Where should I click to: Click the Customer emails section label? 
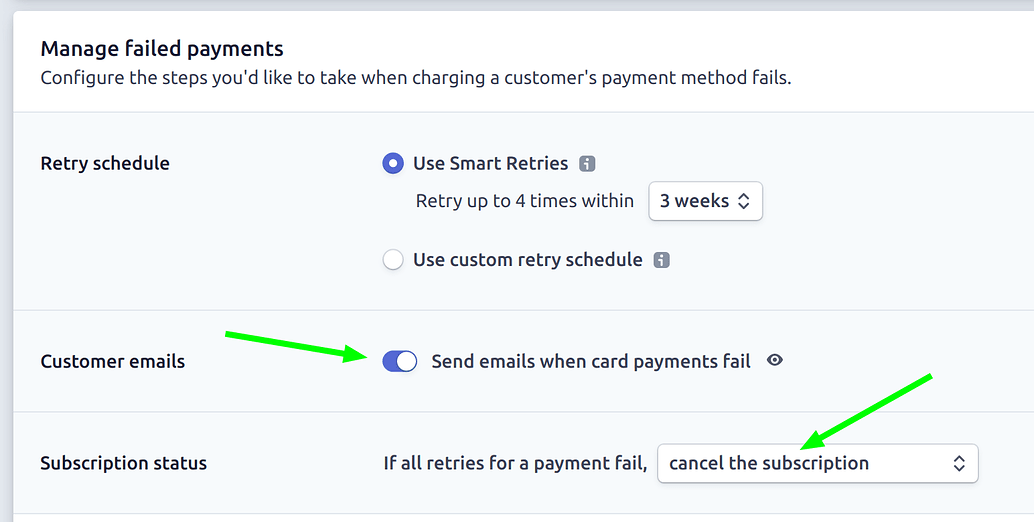coord(113,362)
